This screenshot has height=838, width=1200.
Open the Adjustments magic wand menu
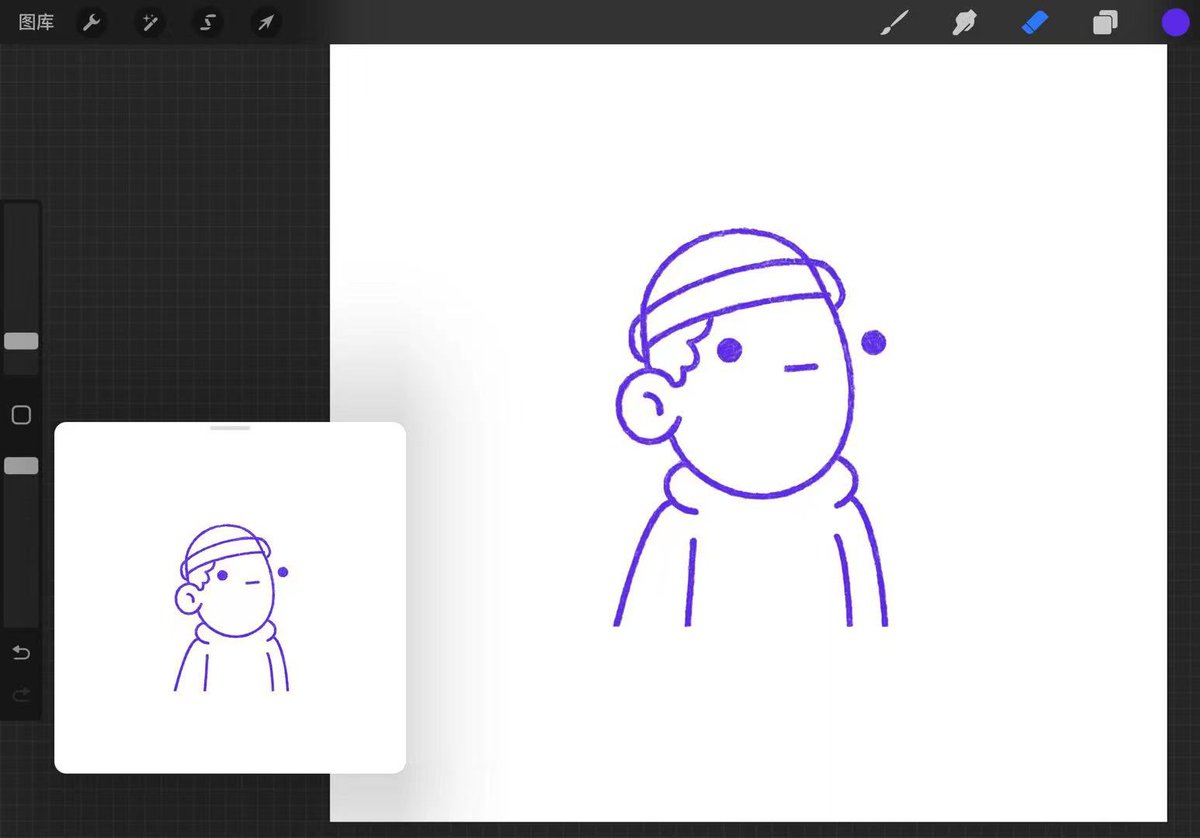click(x=150, y=22)
